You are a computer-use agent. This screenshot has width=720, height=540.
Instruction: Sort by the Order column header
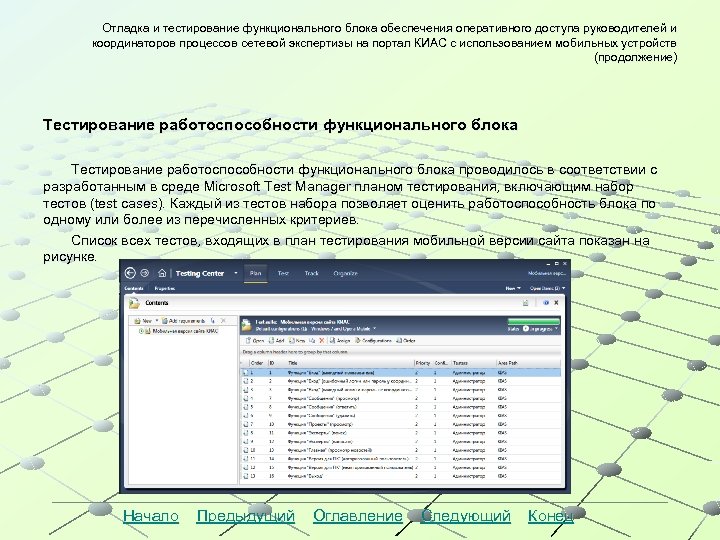258,363
